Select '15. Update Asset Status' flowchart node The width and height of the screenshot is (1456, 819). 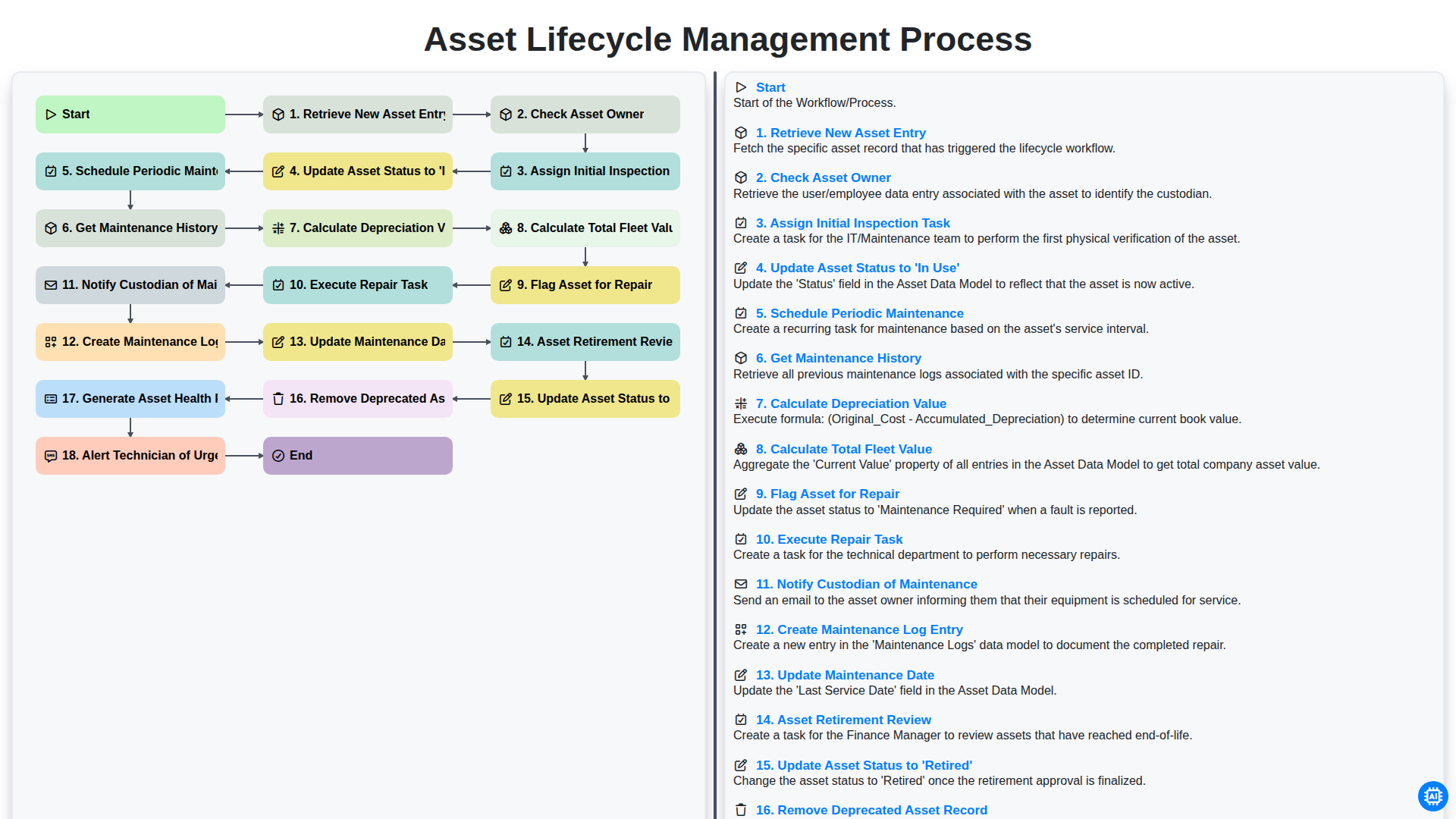click(585, 399)
